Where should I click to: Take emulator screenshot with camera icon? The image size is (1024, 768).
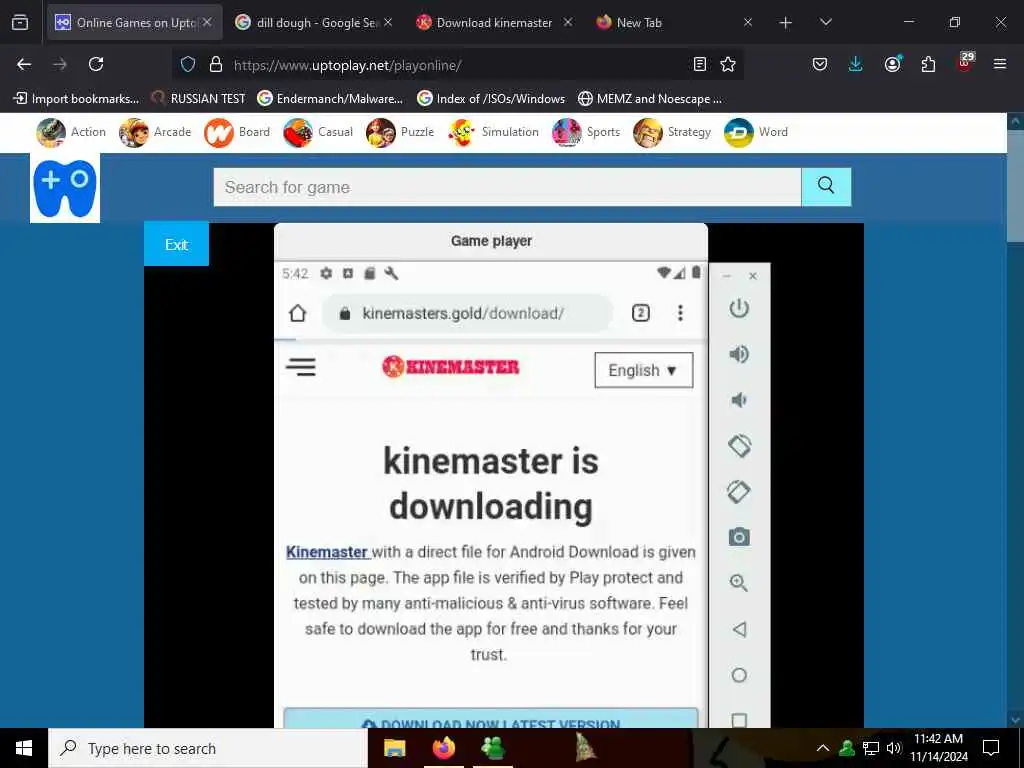pyautogui.click(x=739, y=537)
